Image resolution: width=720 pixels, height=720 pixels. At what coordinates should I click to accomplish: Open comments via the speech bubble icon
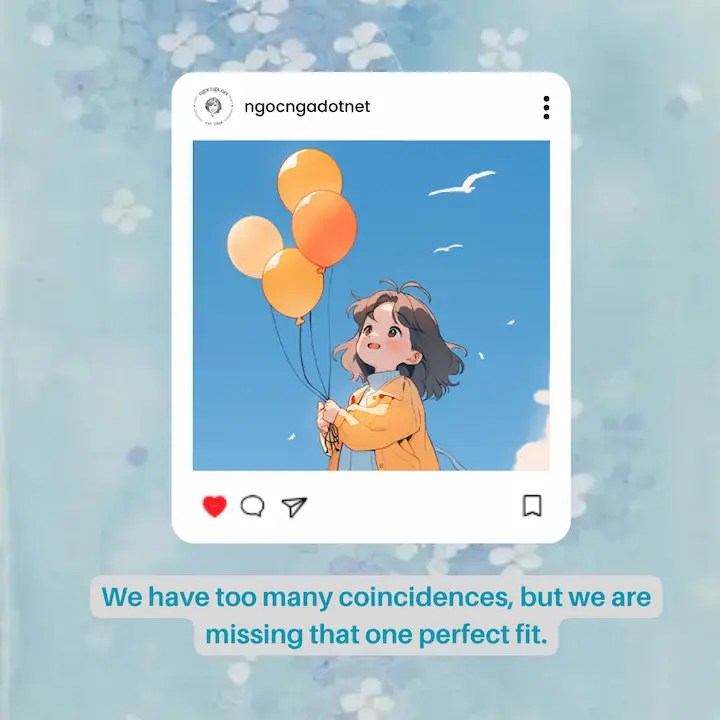[253, 506]
